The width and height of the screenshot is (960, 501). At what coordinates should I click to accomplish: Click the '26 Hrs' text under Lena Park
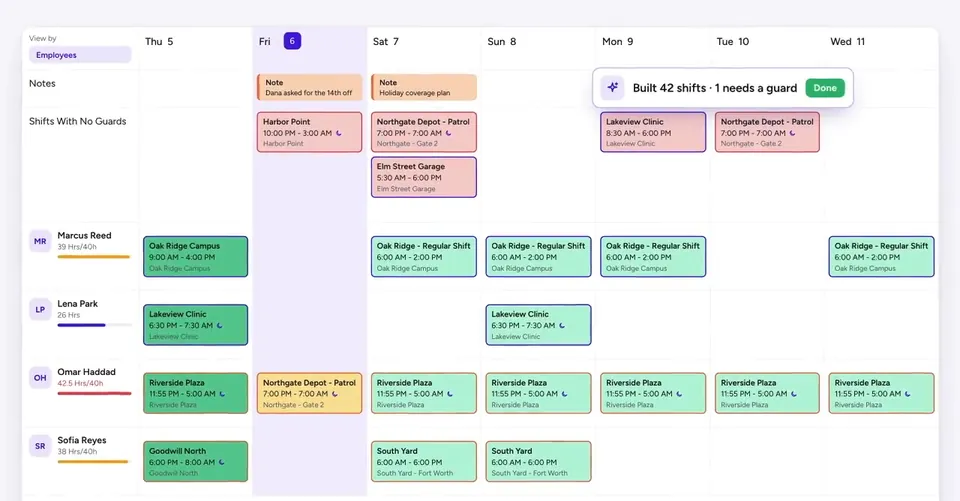(x=69, y=315)
